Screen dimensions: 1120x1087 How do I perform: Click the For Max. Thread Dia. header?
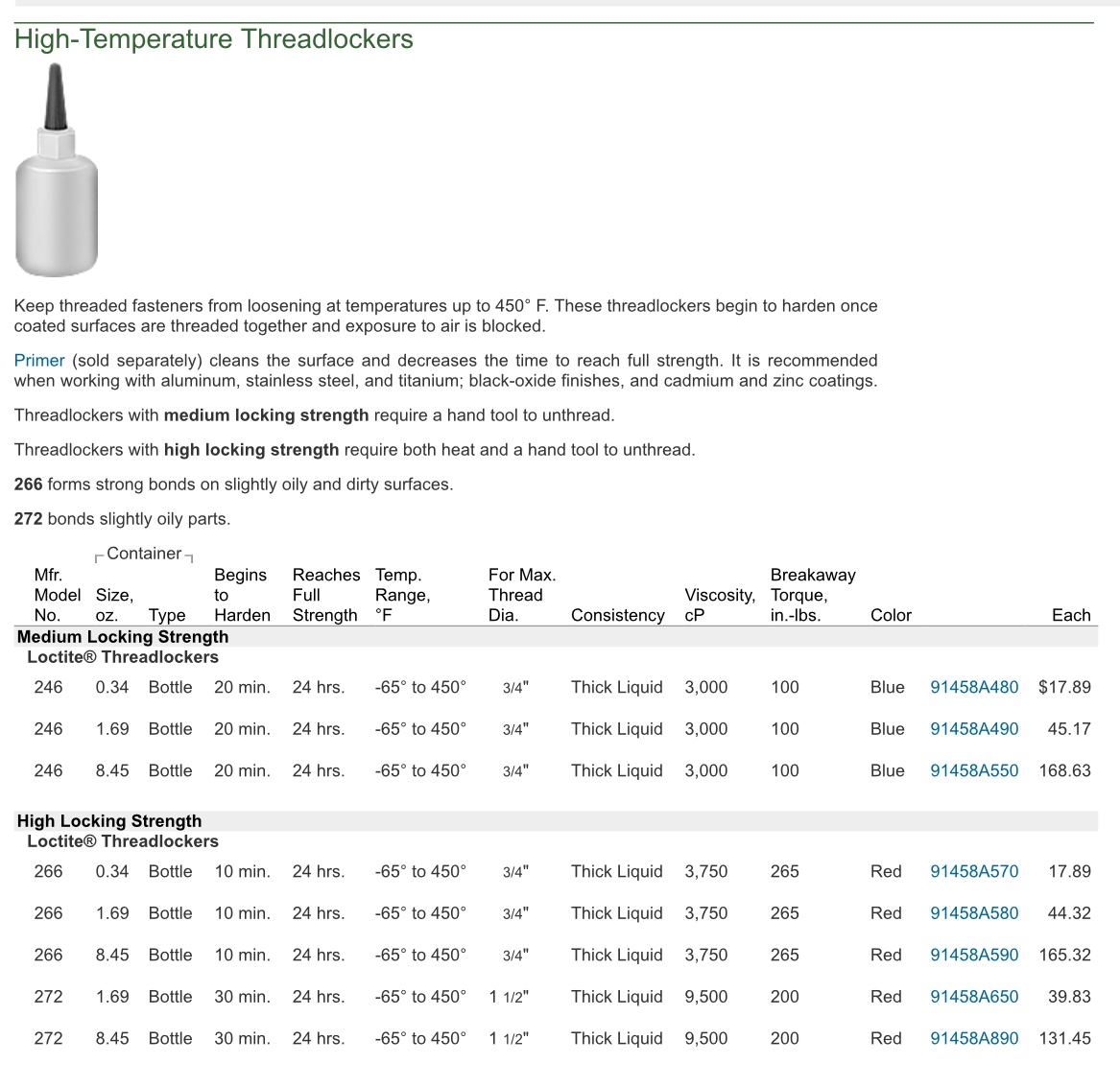coord(522,595)
